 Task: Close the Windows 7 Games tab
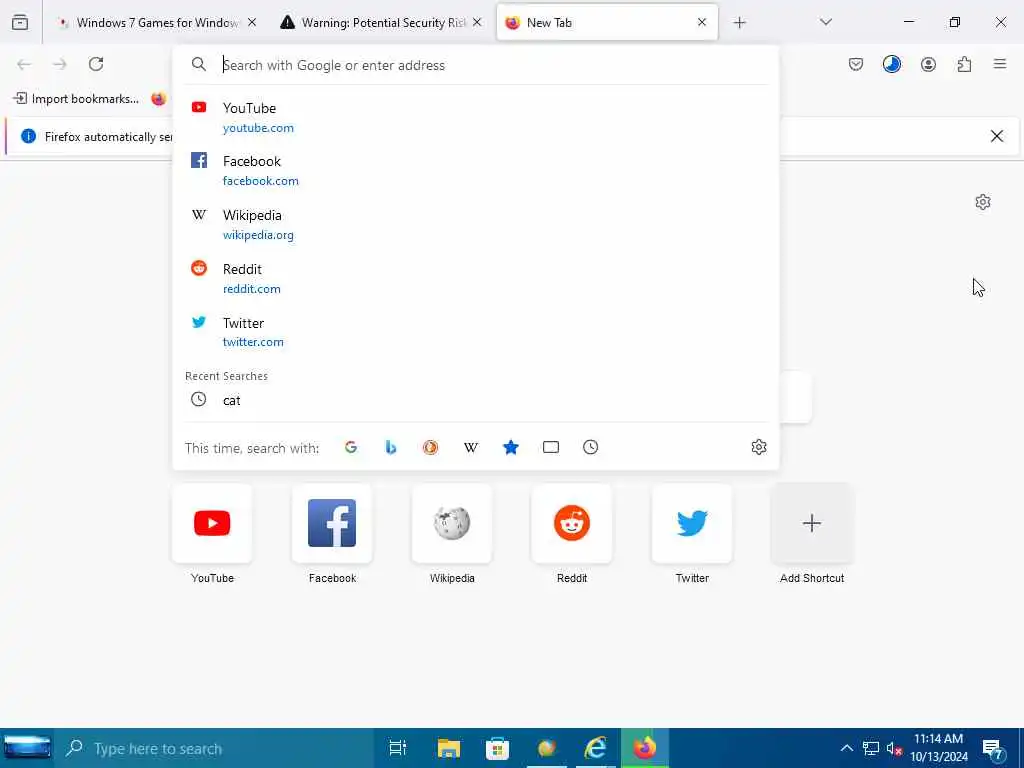[x=252, y=22]
